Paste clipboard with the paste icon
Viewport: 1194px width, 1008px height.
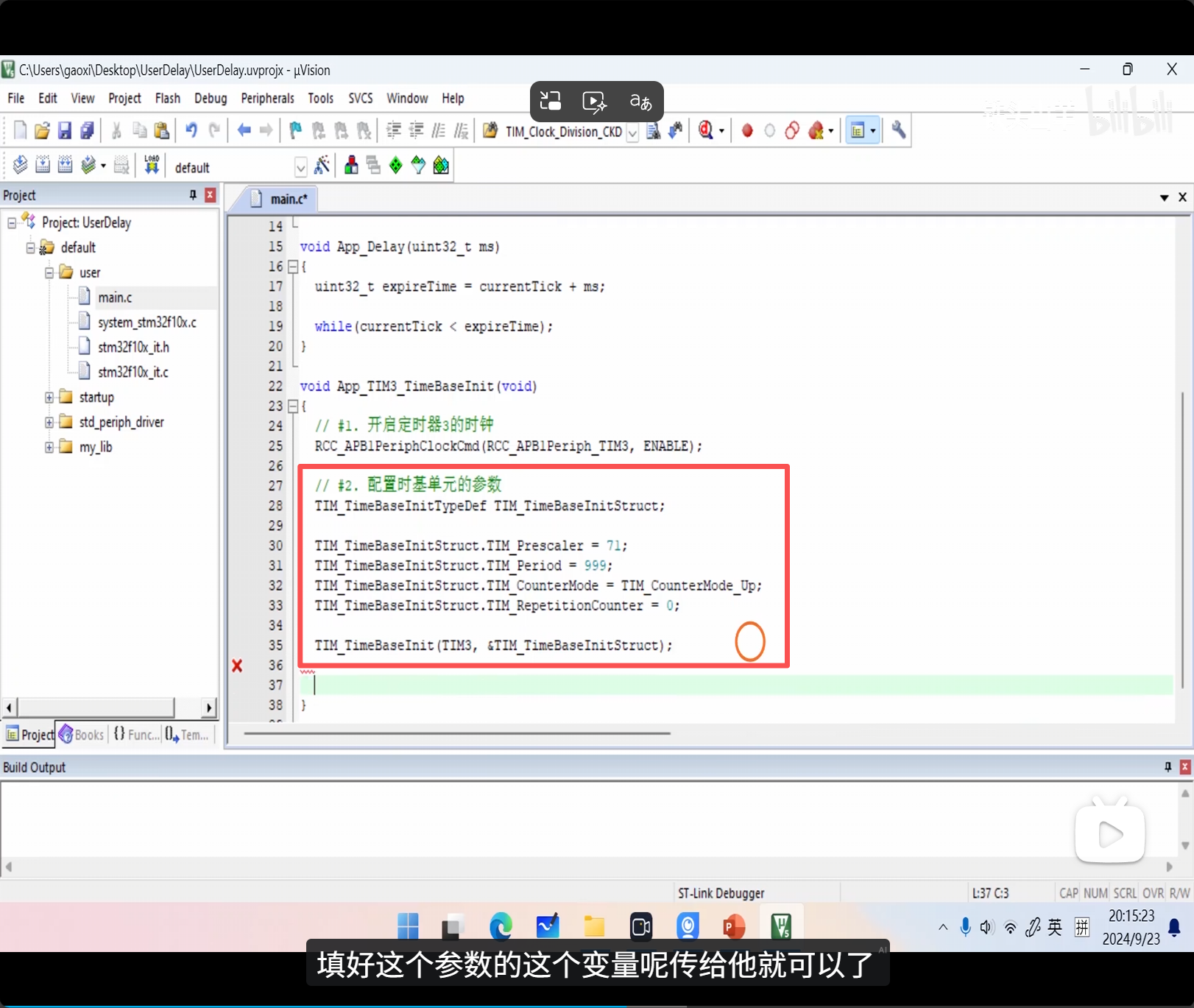tap(162, 130)
